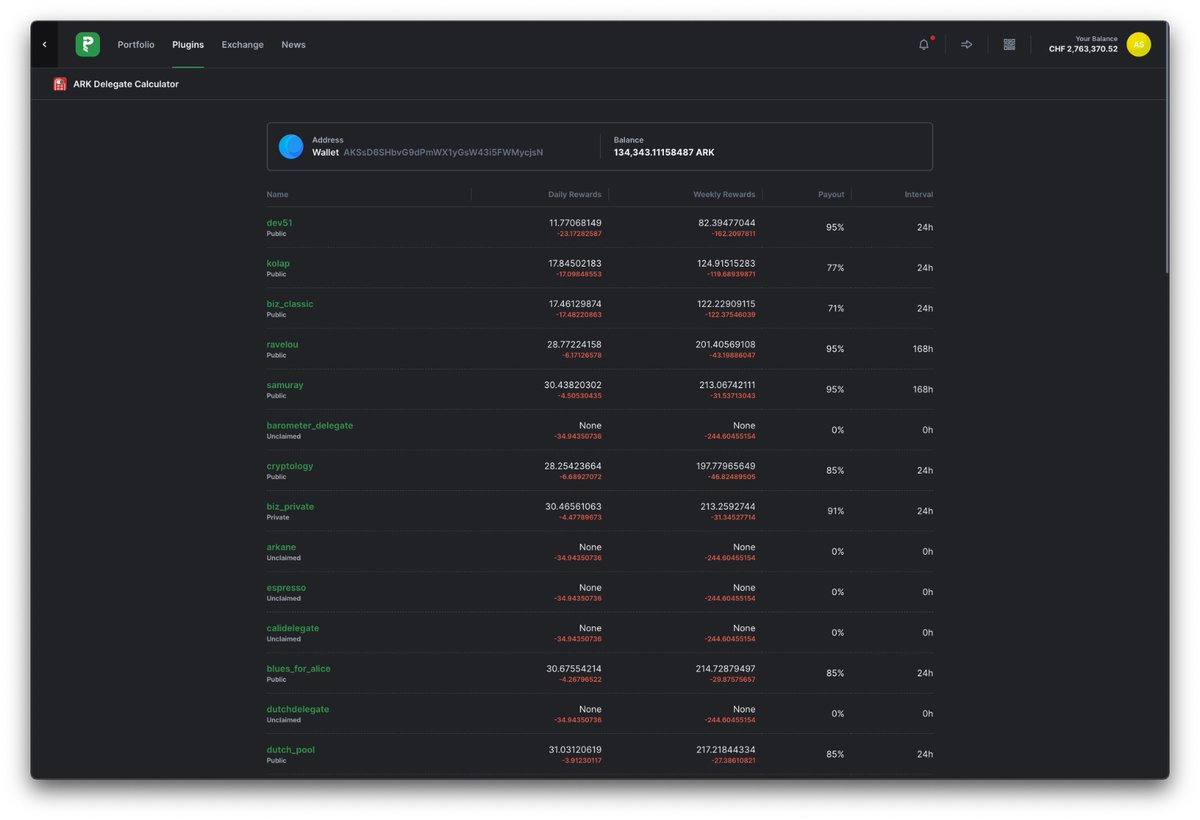This screenshot has width=1200, height=820.
Task: Open the biz_classic delegate link
Action: click(x=290, y=304)
